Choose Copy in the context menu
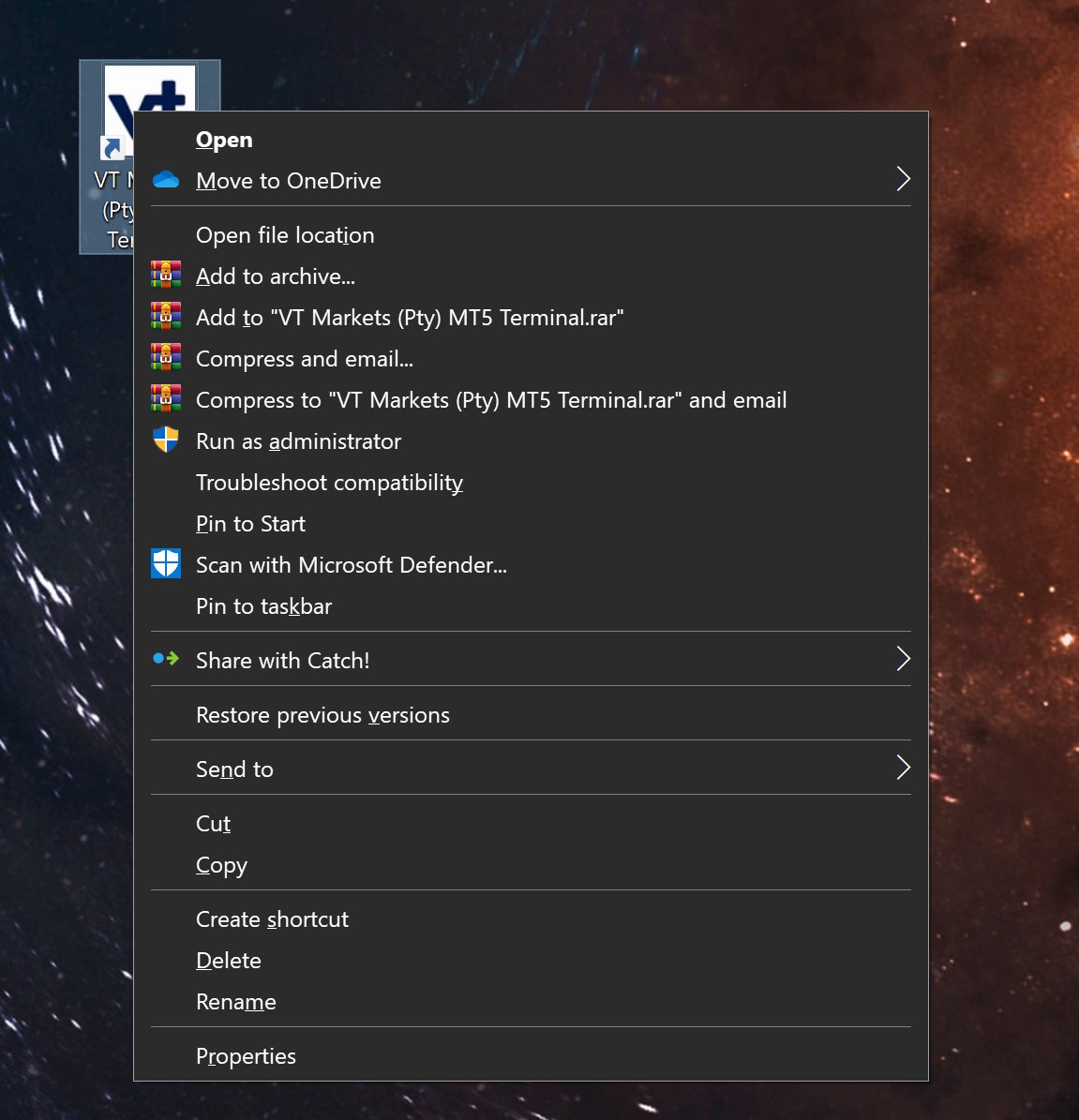 pos(531,865)
